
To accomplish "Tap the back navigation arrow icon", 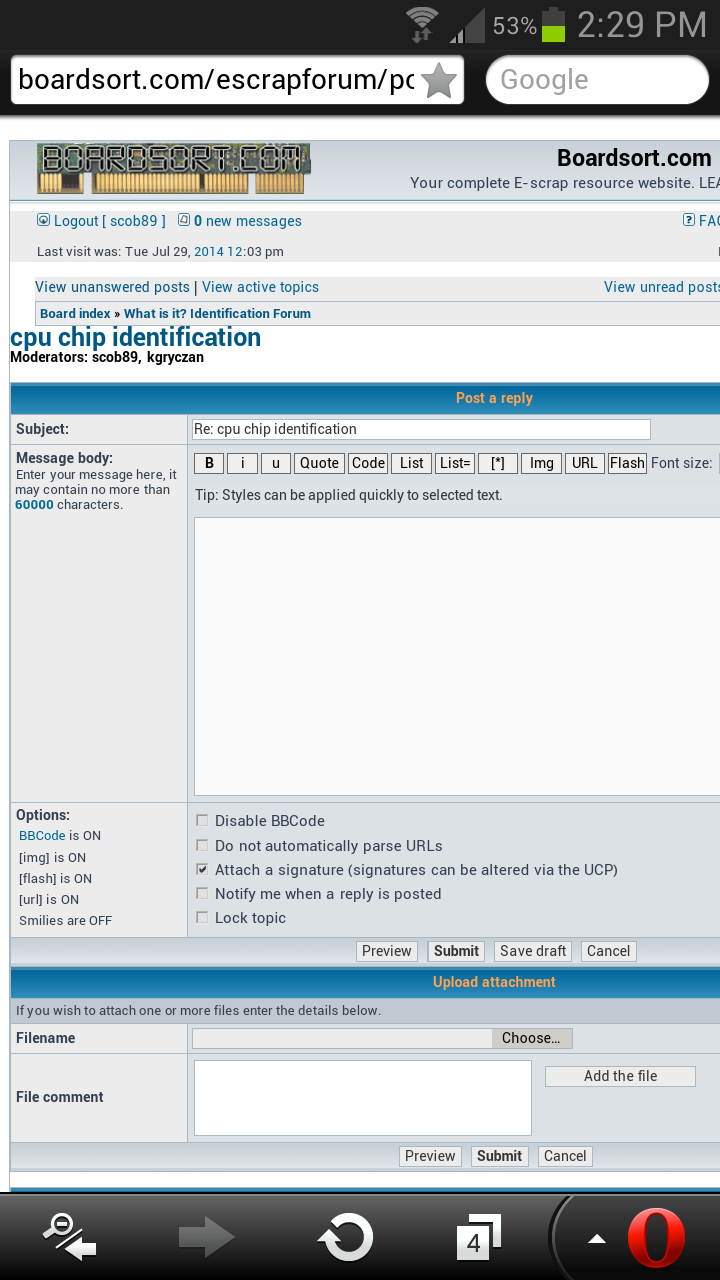I will (70, 1236).
